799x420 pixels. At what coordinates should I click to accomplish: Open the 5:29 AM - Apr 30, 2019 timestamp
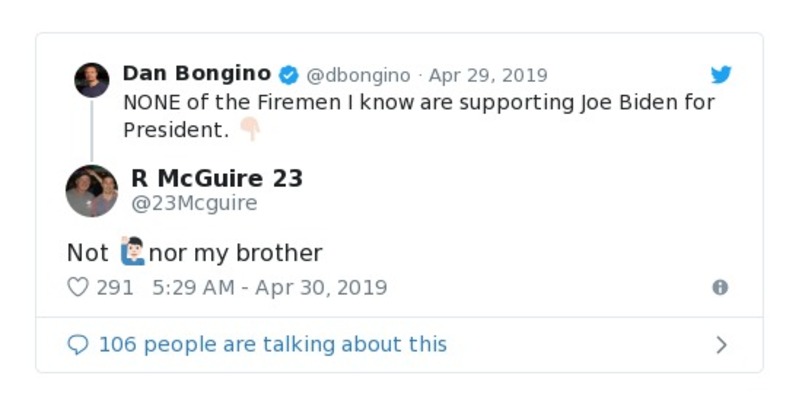point(269,287)
